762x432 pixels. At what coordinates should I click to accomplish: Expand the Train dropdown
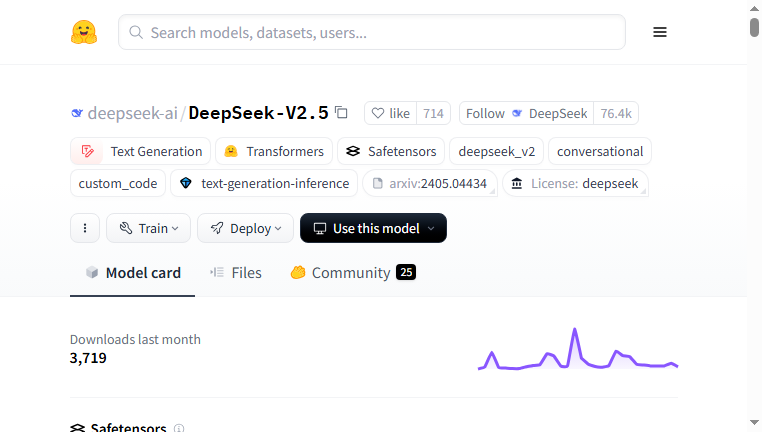pyautogui.click(x=149, y=228)
